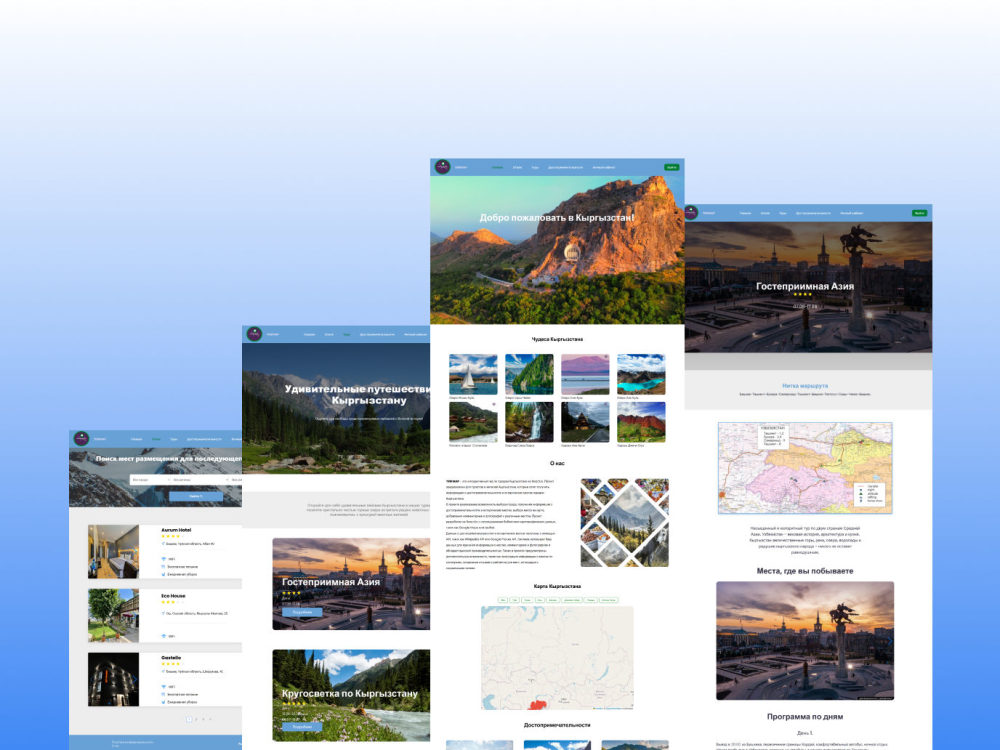Click the diamond photo collage in the О нас section
Image resolution: width=1000 pixels, height=750 pixels.
pyautogui.click(x=625, y=522)
